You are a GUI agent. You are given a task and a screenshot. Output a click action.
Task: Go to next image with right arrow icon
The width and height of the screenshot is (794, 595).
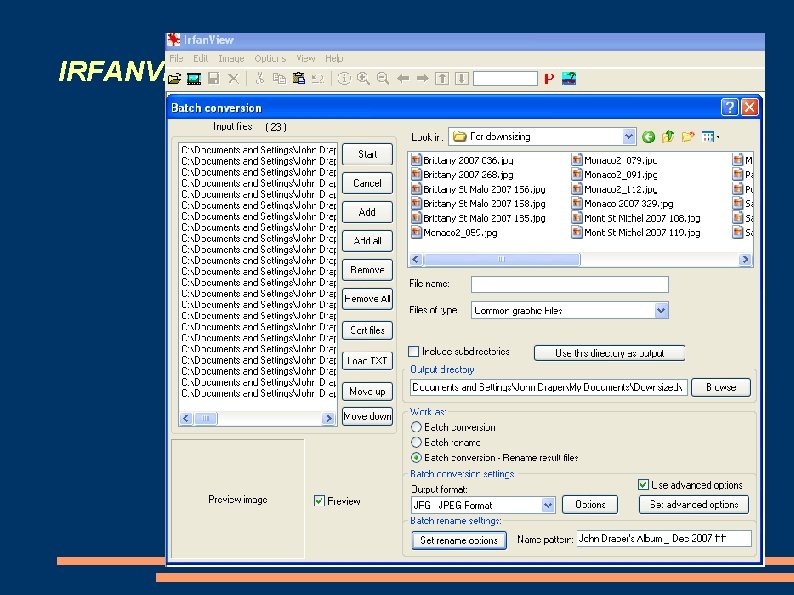coord(422,78)
